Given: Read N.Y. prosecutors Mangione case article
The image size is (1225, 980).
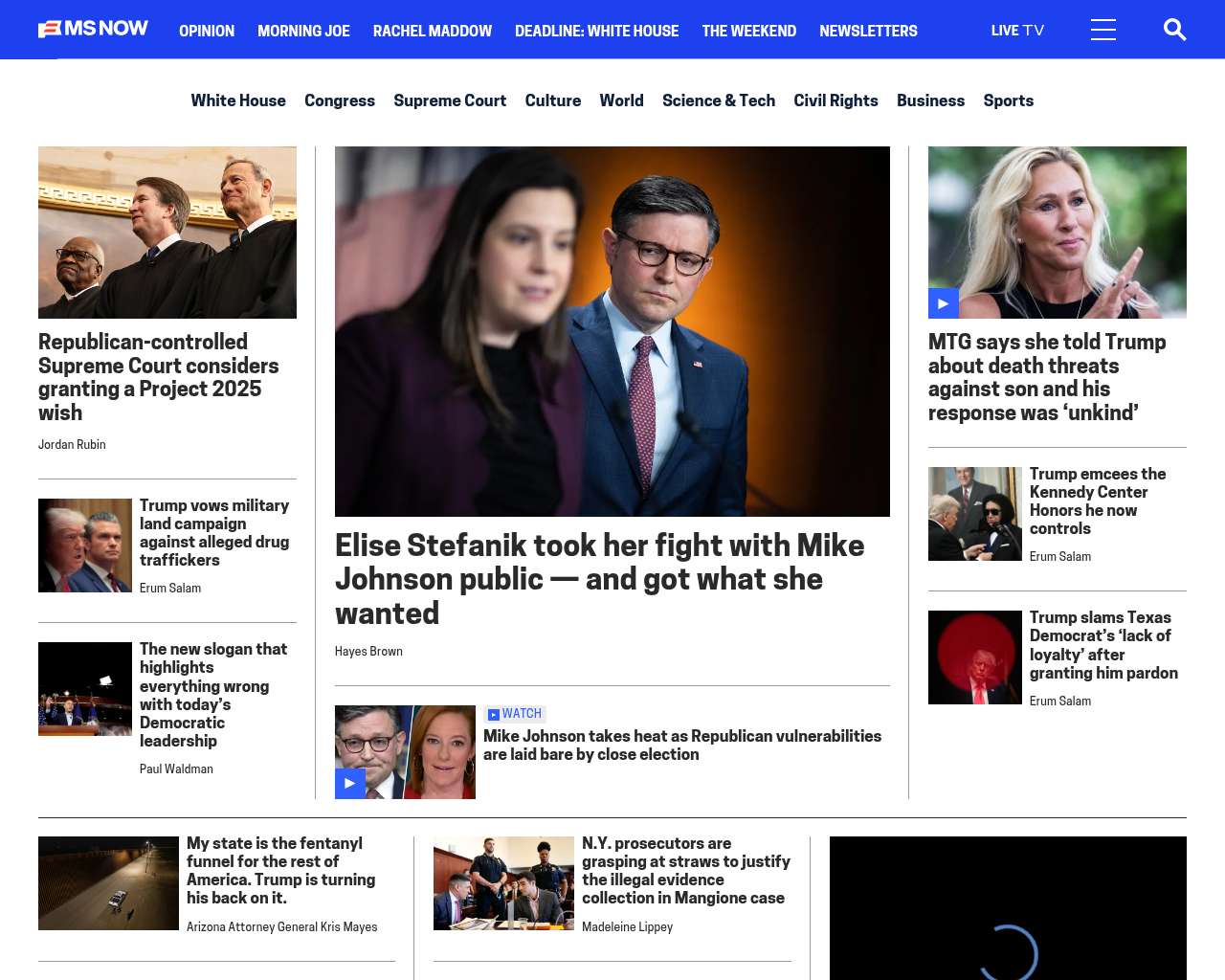Looking at the screenshot, I should 686,870.
